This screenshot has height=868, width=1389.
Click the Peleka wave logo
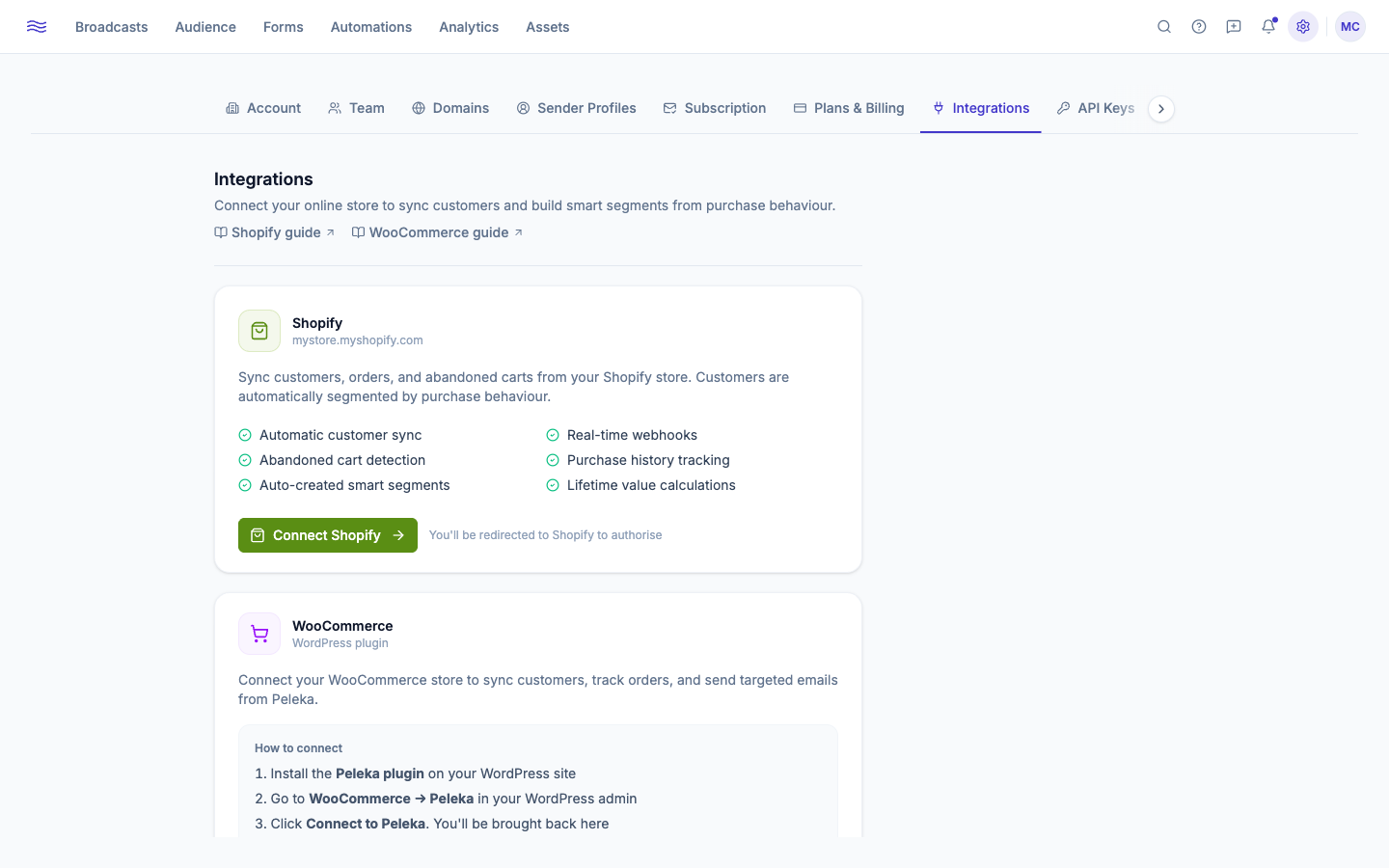37,27
